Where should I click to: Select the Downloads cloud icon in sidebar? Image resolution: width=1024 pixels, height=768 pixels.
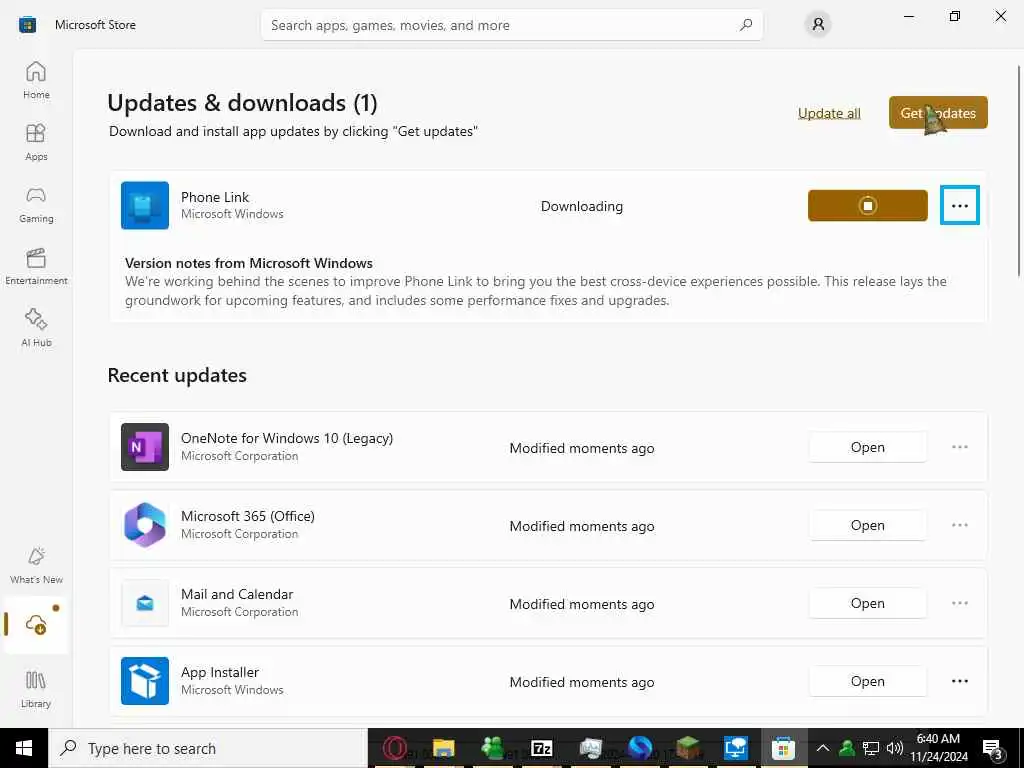pos(36,625)
